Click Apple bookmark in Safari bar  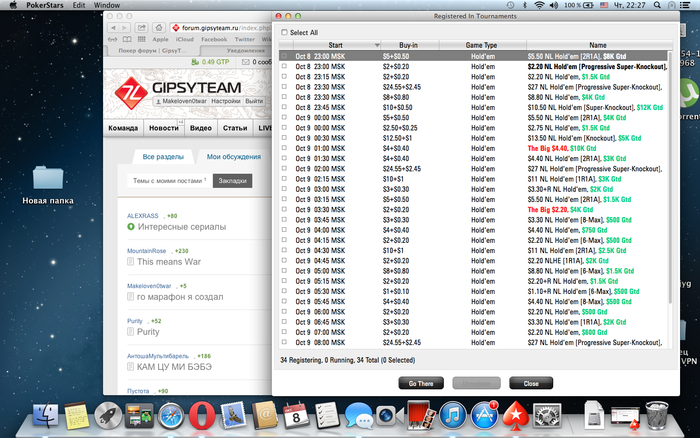pos(160,39)
